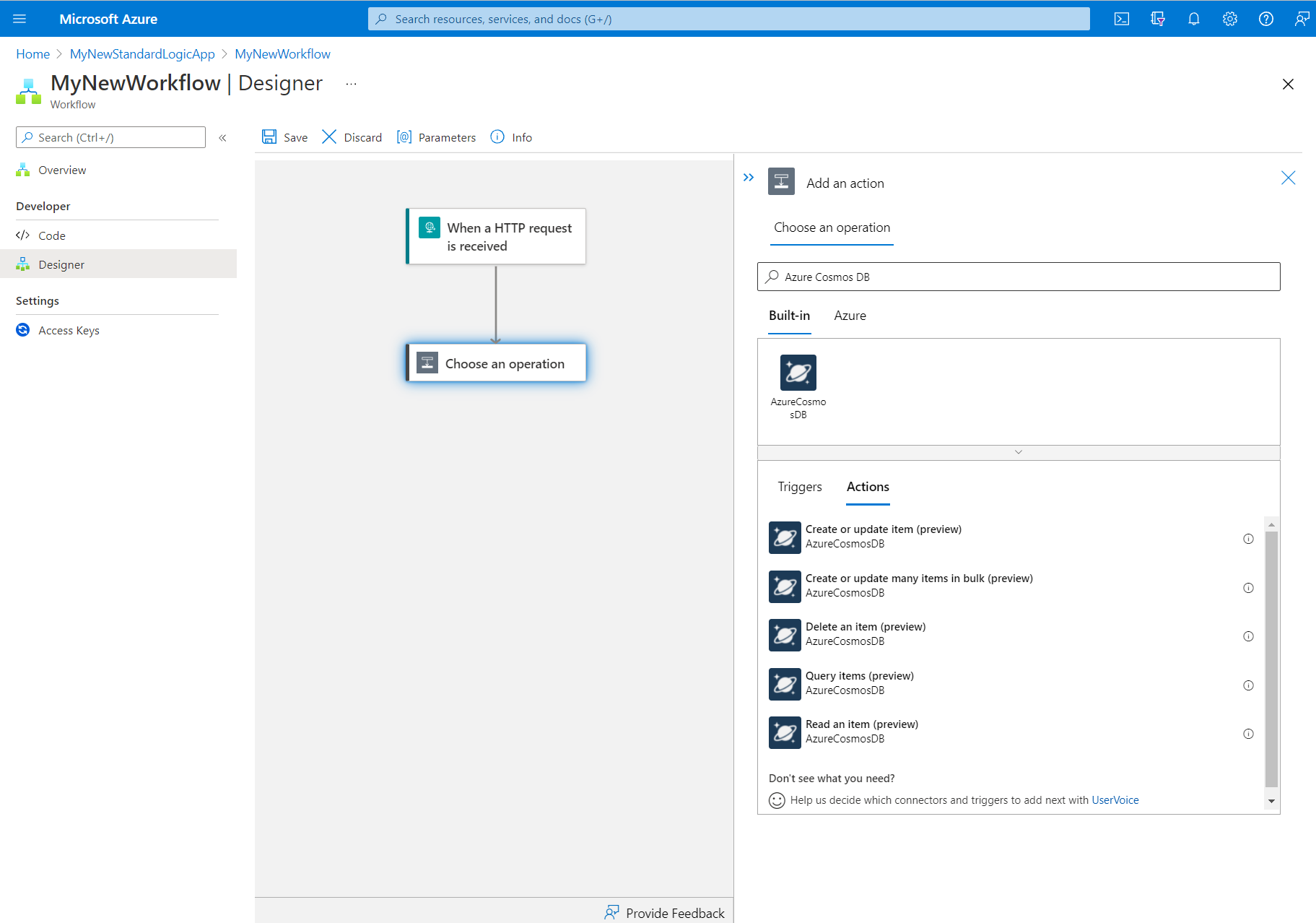The height and width of the screenshot is (923, 1316).
Task: Open the more options ellipsis by title
Action: (x=351, y=84)
